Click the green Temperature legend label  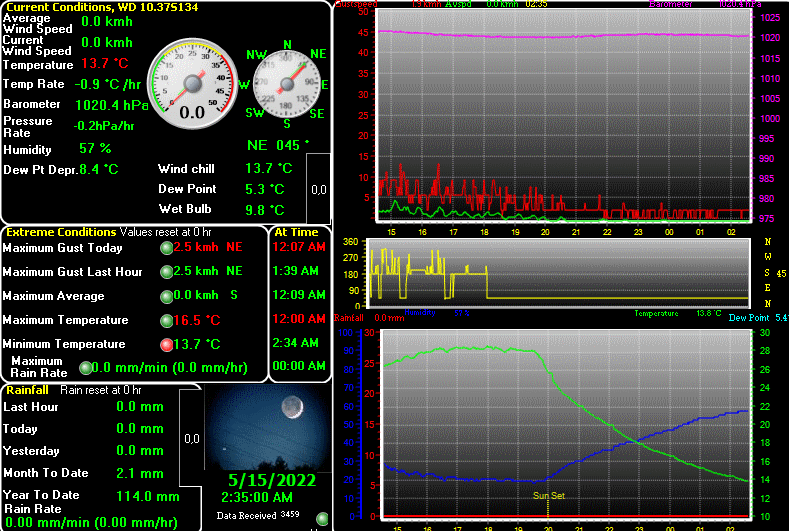coord(656,314)
